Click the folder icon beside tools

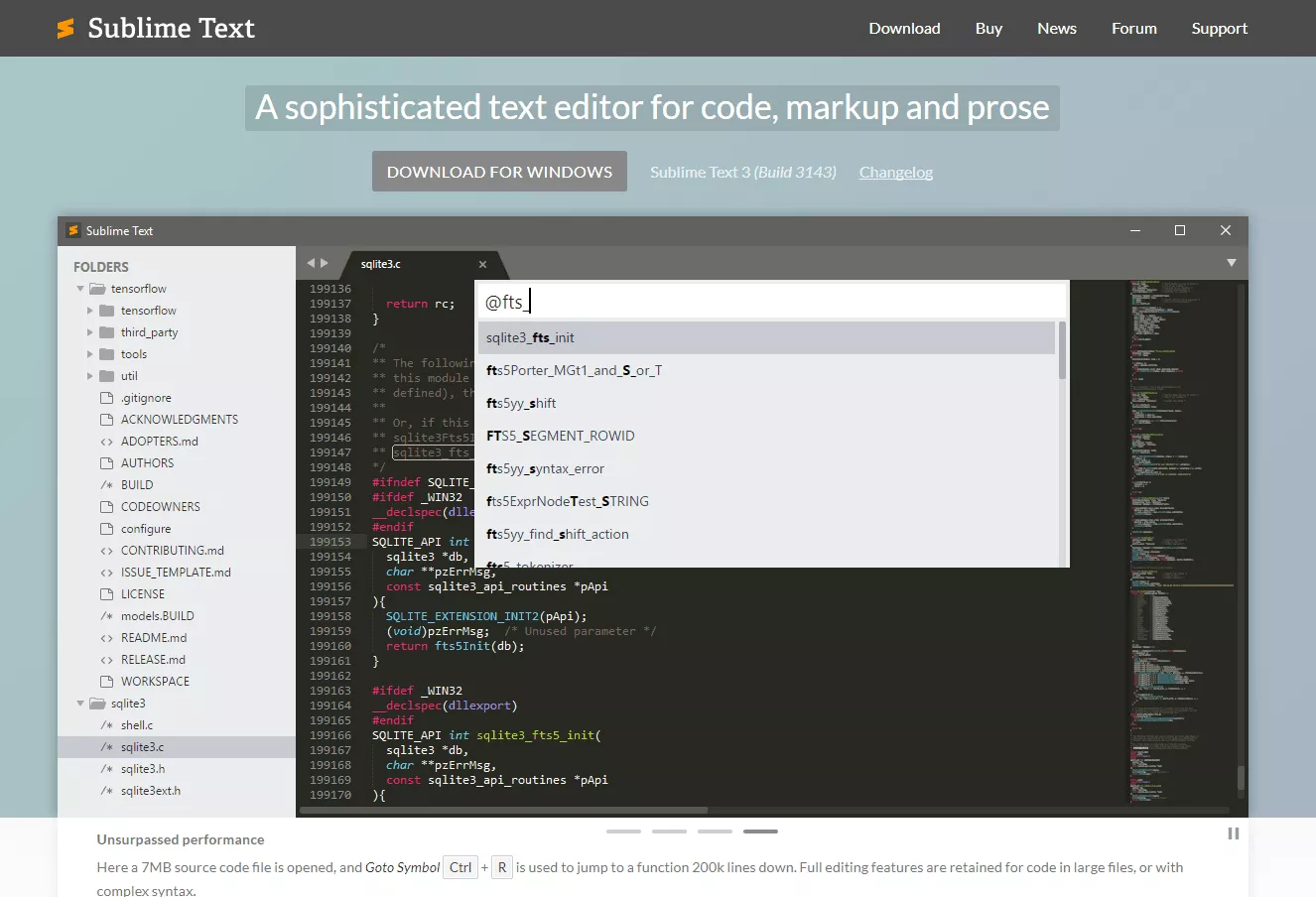tap(107, 354)
